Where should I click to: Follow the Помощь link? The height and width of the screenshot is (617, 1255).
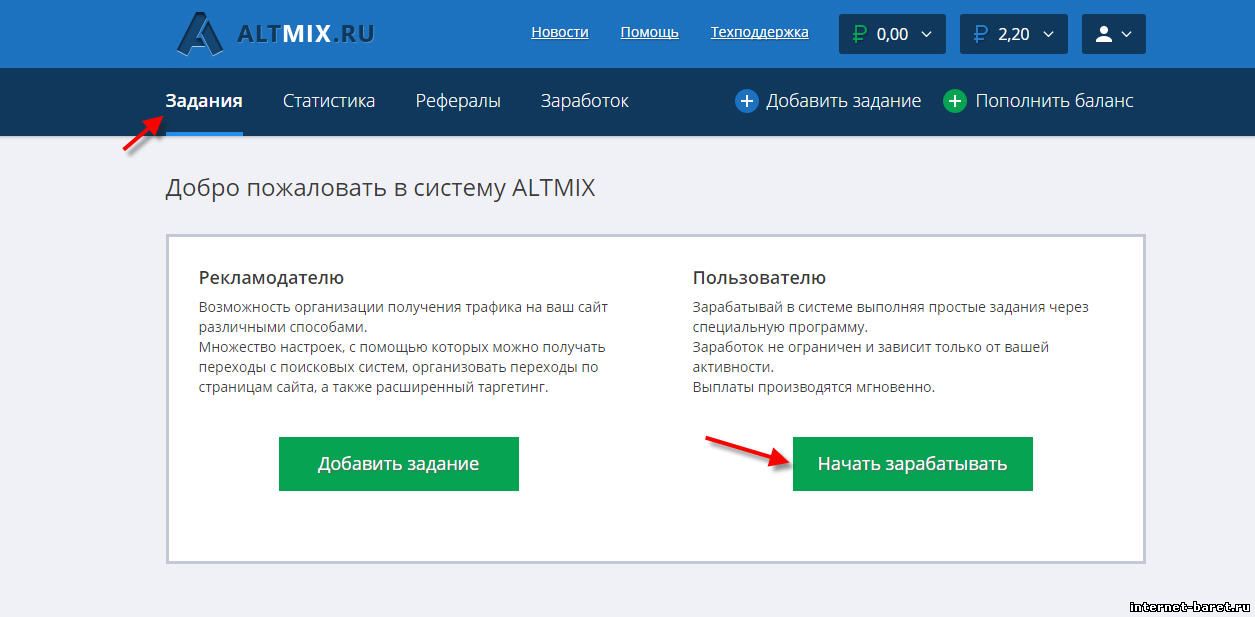tap(650, 32)
